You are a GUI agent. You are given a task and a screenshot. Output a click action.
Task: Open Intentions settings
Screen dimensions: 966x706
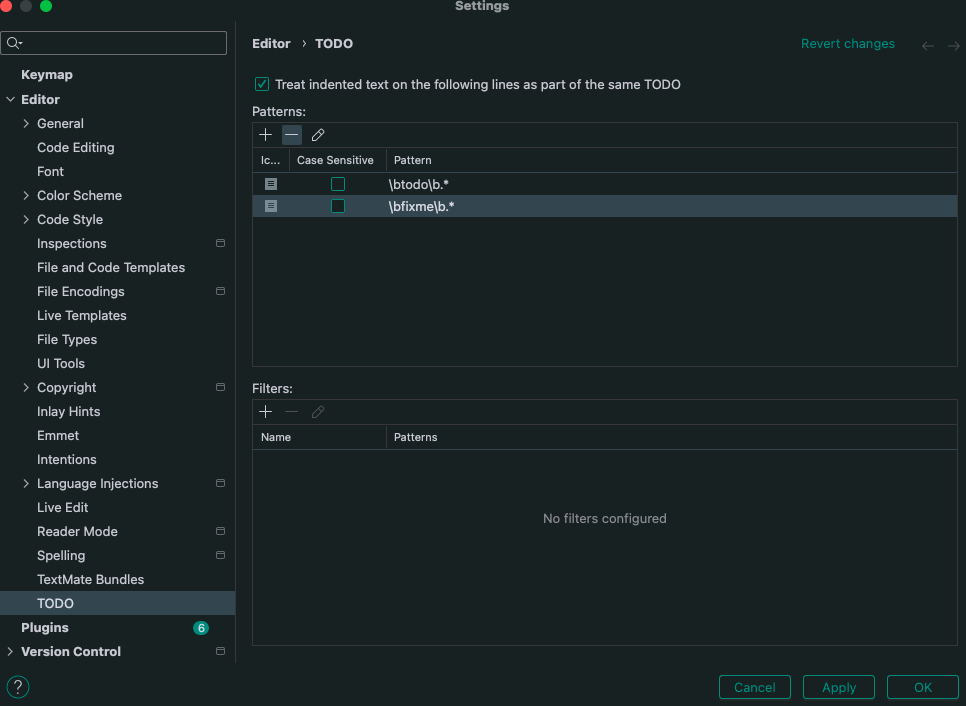(x=67, y=460)
